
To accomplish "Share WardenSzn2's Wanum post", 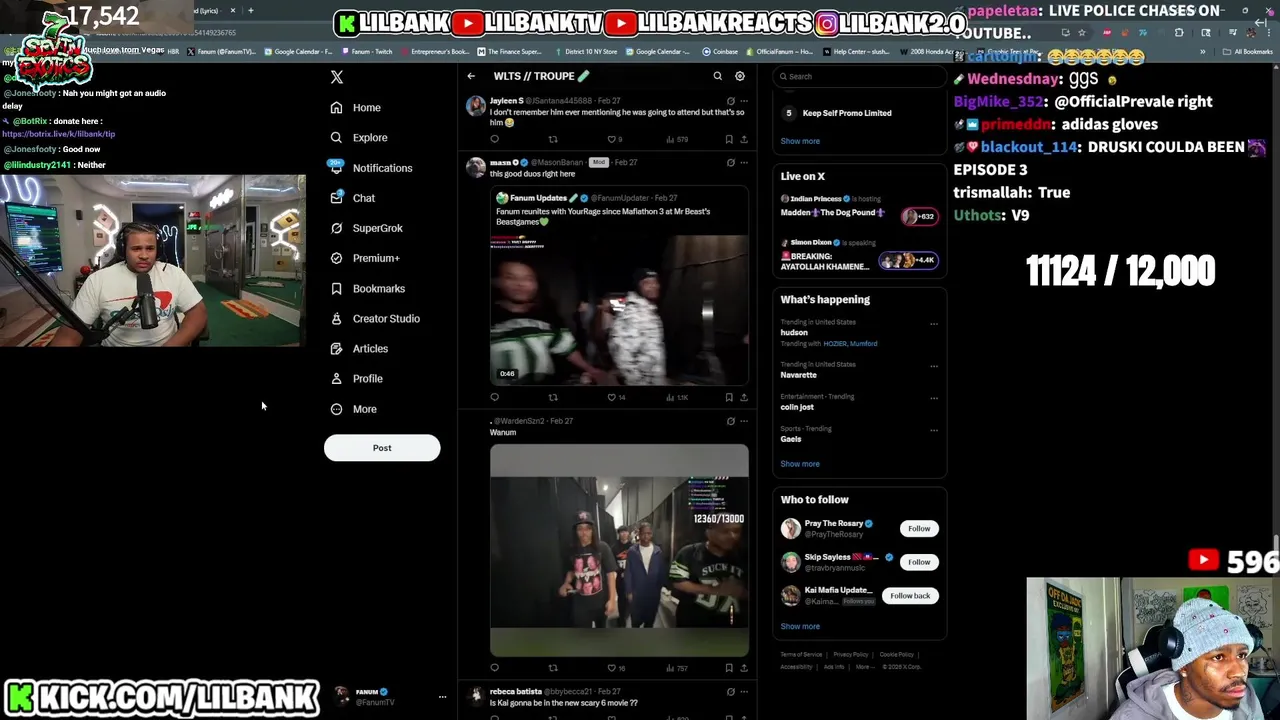I will 743,668.
